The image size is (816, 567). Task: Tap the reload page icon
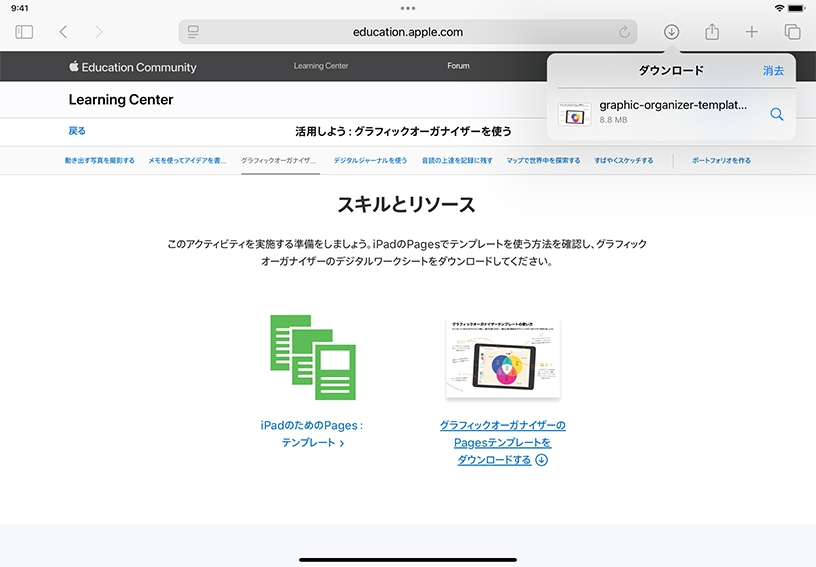point(625,32)
